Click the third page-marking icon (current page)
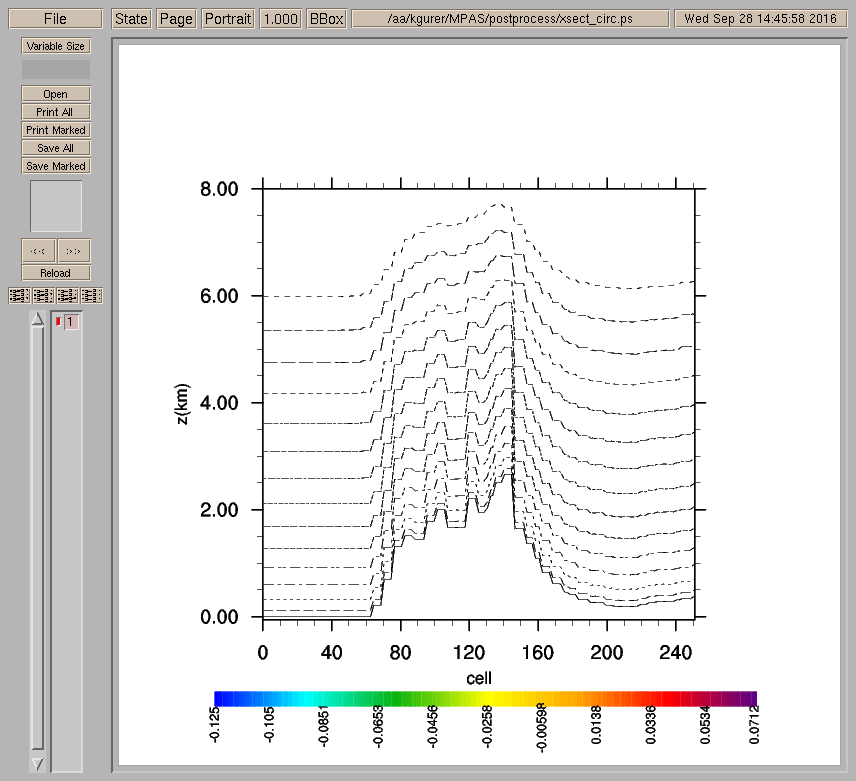The height and width of the screenshot is (781, 856). pyautogui.click(x=67, y=296)
